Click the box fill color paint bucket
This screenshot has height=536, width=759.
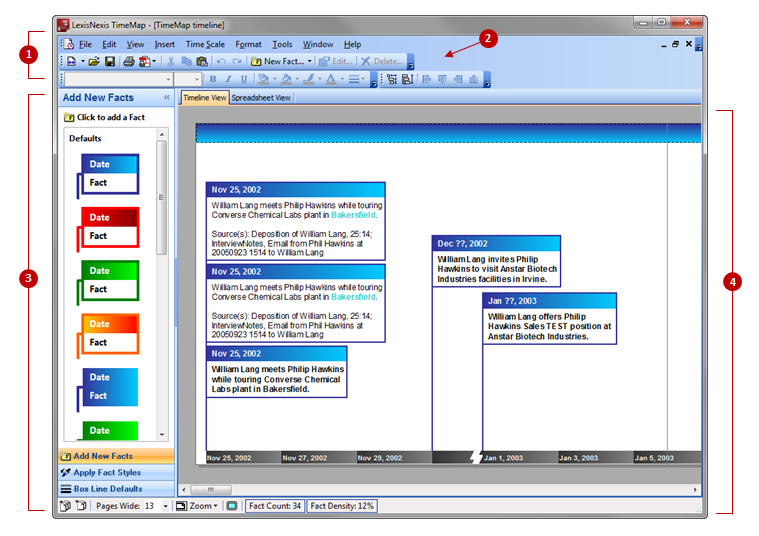pos(286,79)
